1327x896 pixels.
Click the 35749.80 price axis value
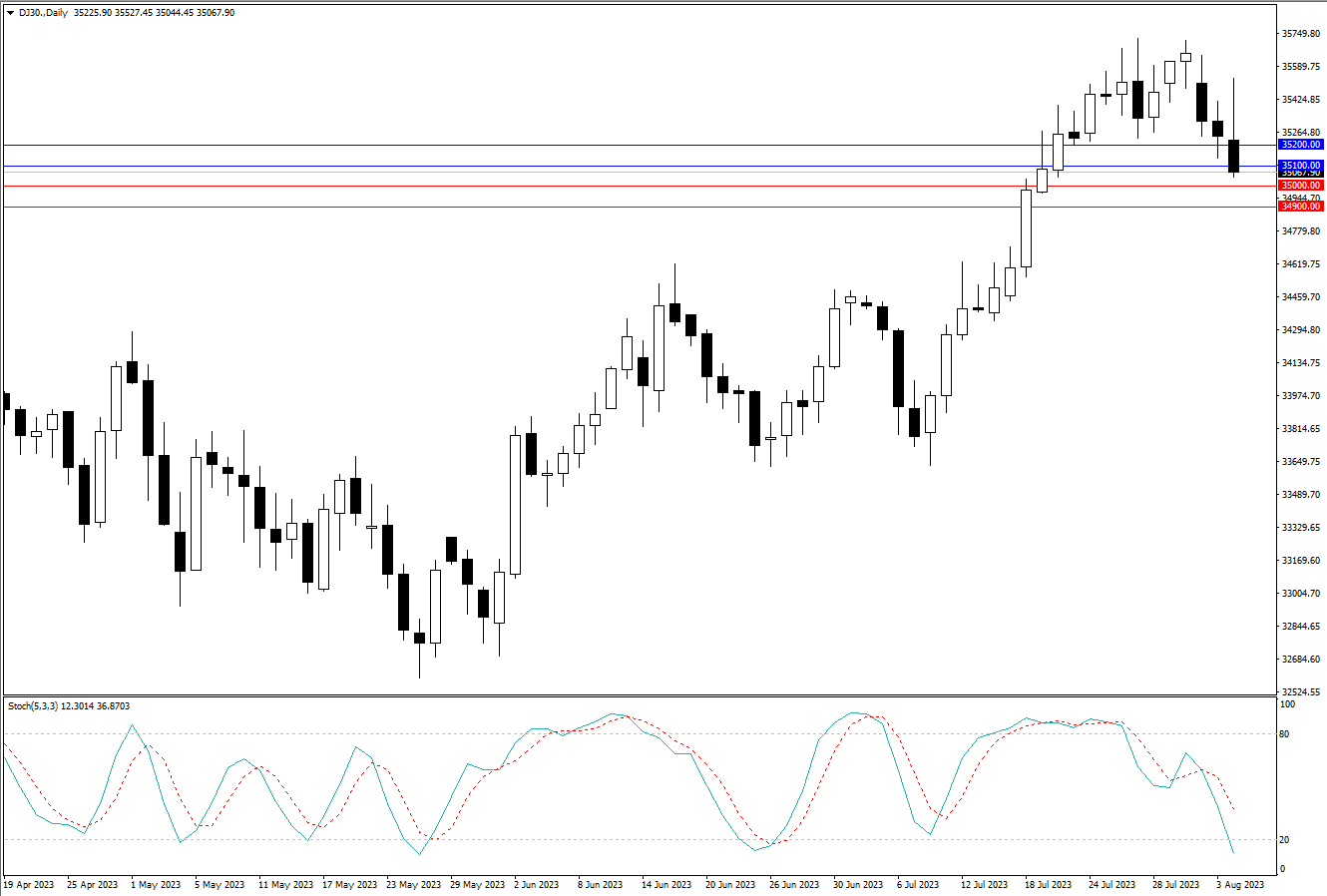1301,34
